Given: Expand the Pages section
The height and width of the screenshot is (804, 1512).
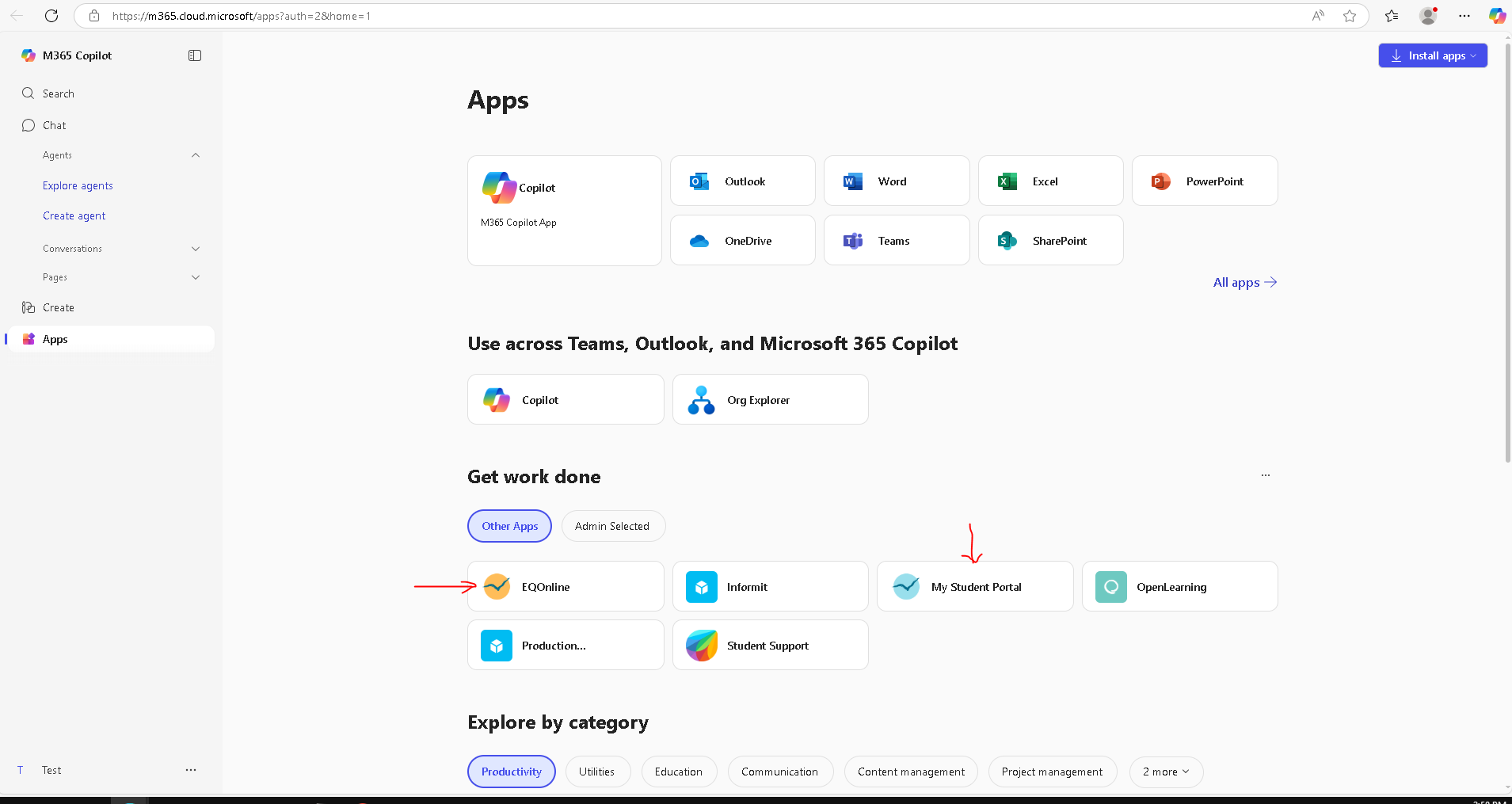Looking at the screenshot, I should tap(196, 277).
